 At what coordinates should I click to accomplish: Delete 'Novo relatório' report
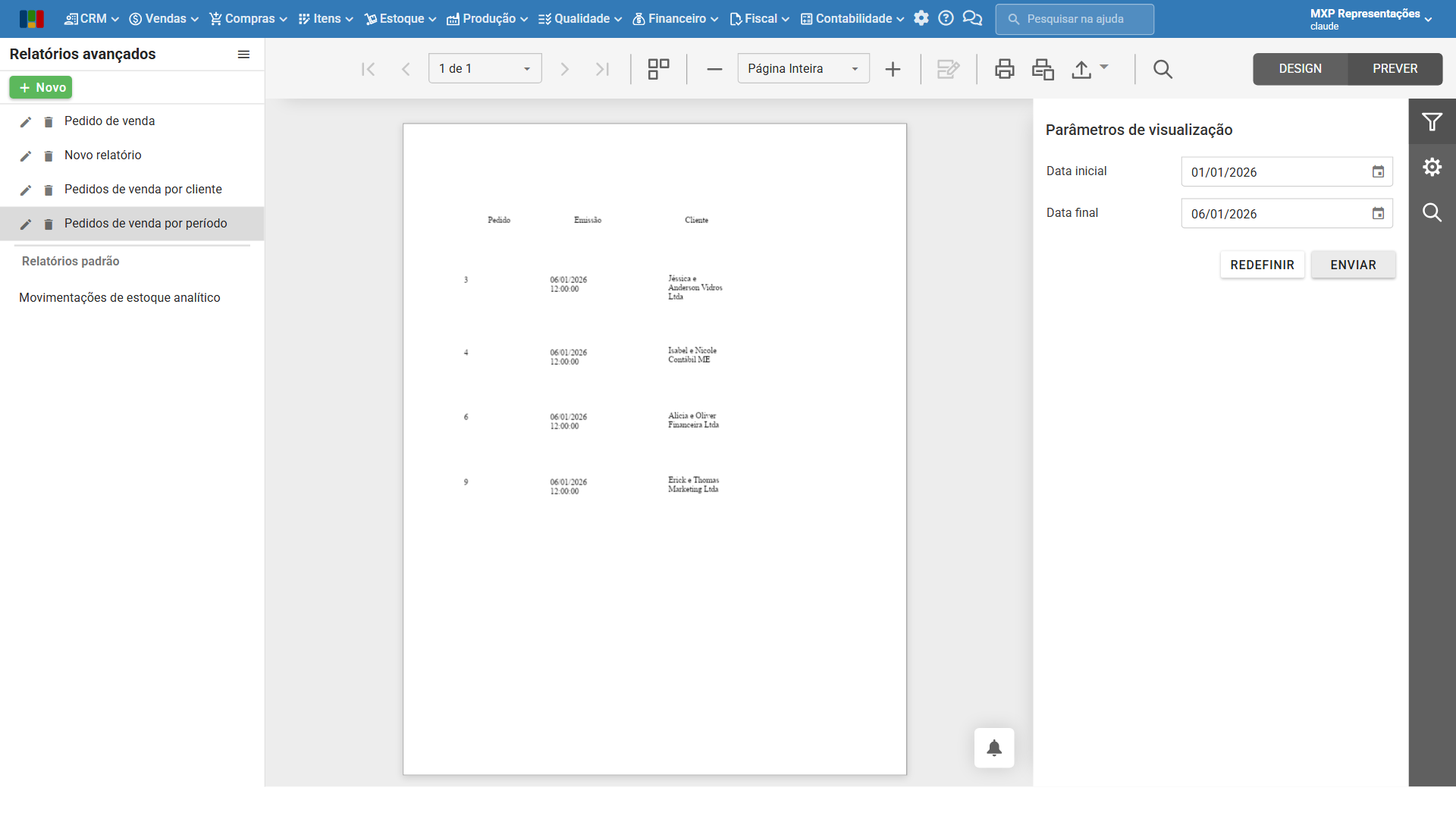[x=49, y=156]
